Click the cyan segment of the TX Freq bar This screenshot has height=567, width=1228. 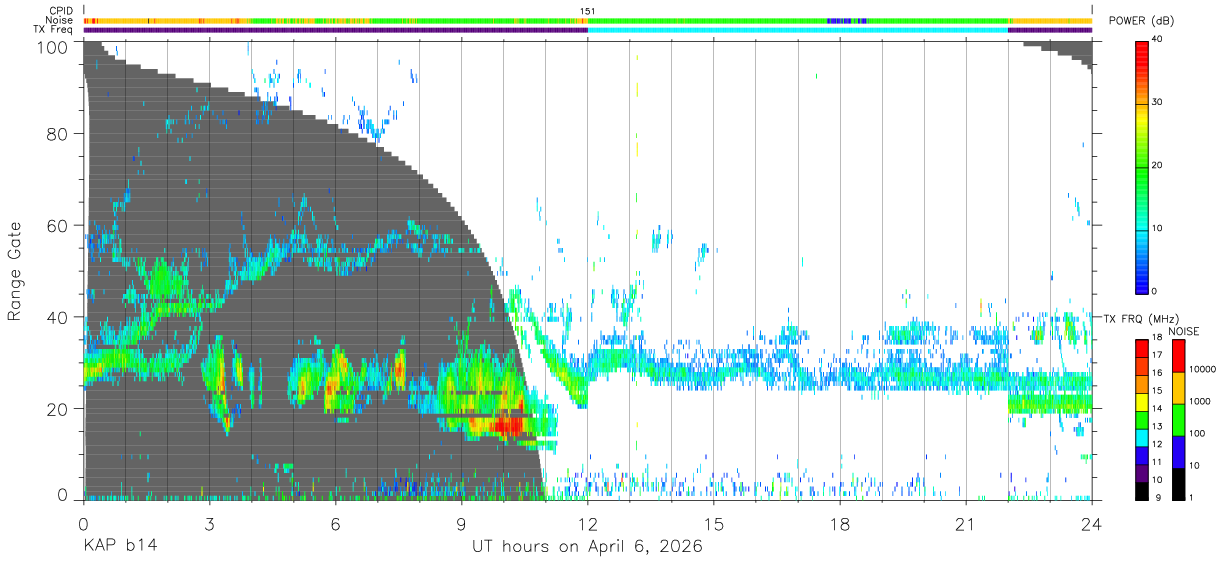[x=797, y=30]
